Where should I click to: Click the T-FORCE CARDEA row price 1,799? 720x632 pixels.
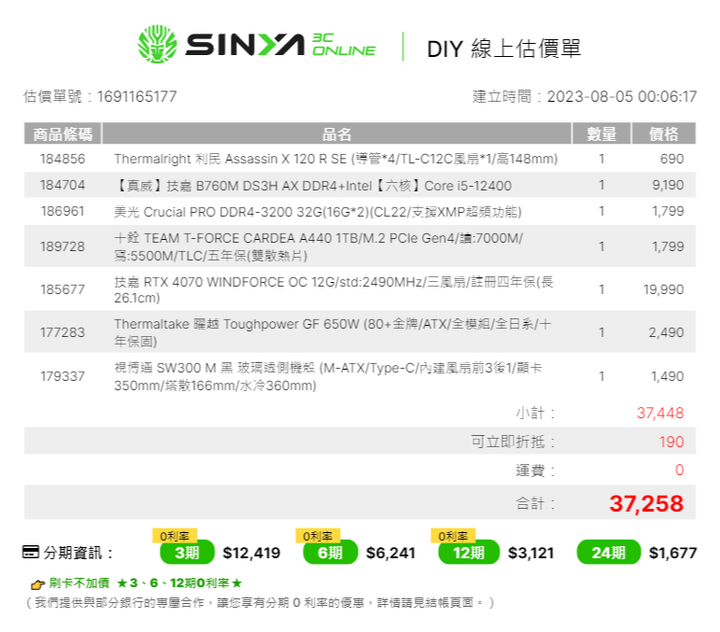668,247
